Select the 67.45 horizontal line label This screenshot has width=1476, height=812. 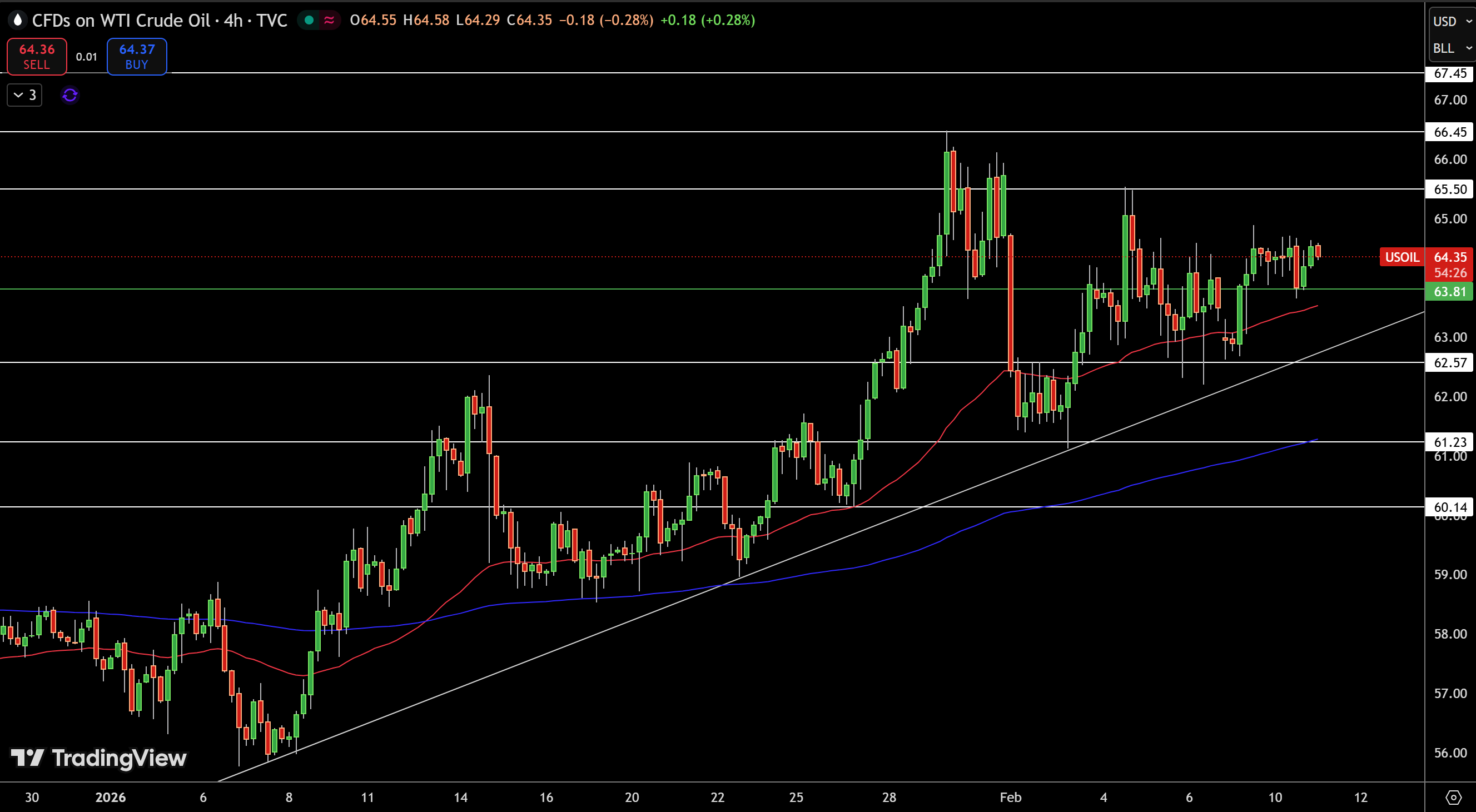[1450, 73]
